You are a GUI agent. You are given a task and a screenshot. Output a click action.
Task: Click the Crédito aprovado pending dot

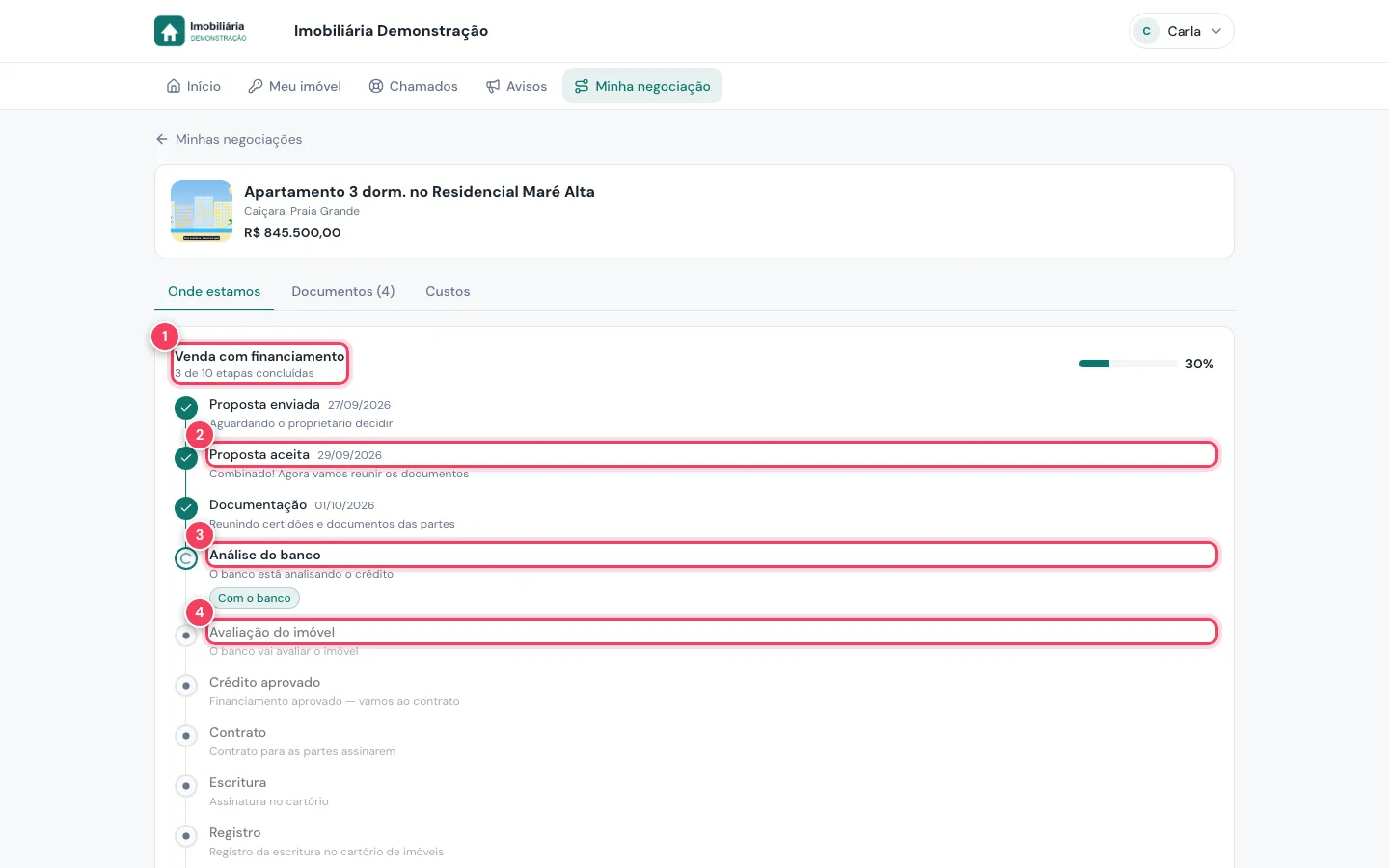[186, 685]
